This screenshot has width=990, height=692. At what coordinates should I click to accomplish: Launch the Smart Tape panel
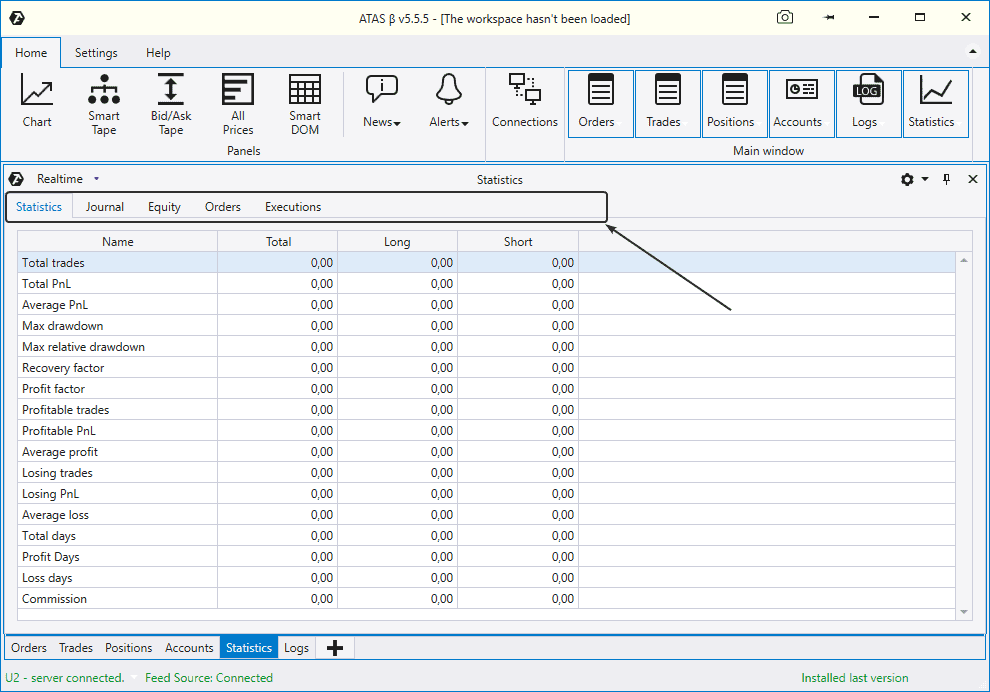(104, 104)
